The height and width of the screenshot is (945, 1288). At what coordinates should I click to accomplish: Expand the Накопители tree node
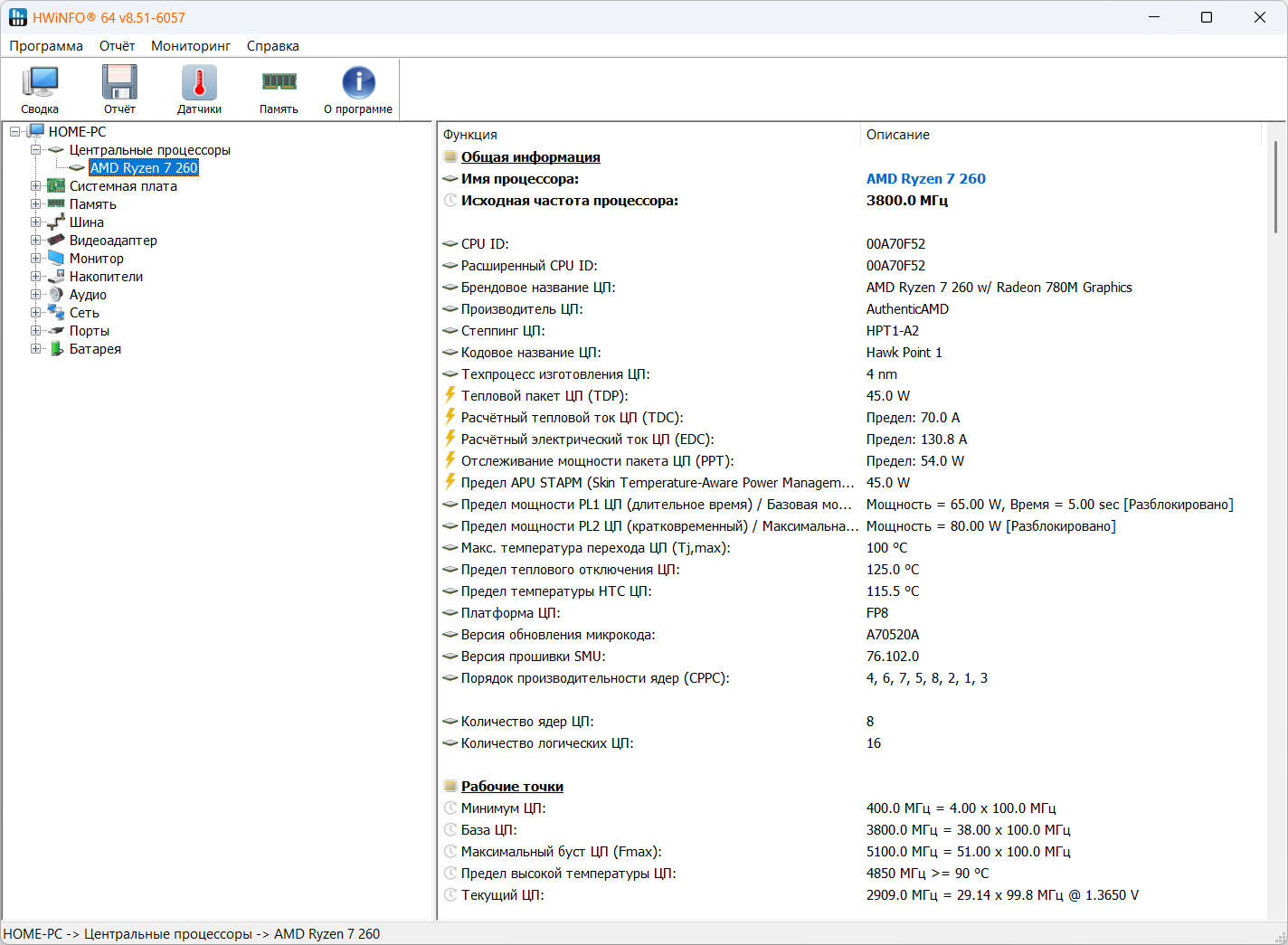click(35, 277)
